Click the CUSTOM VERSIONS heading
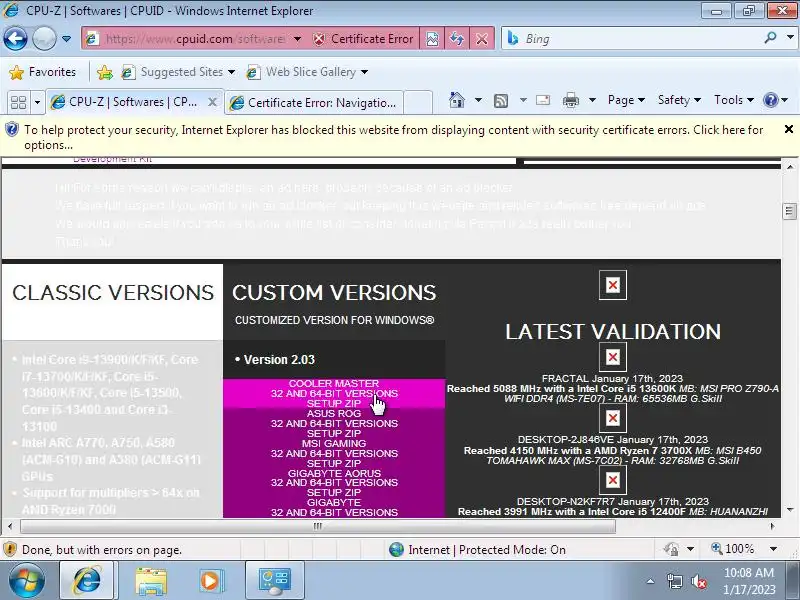The image size is (800, 600). [334, 293]
